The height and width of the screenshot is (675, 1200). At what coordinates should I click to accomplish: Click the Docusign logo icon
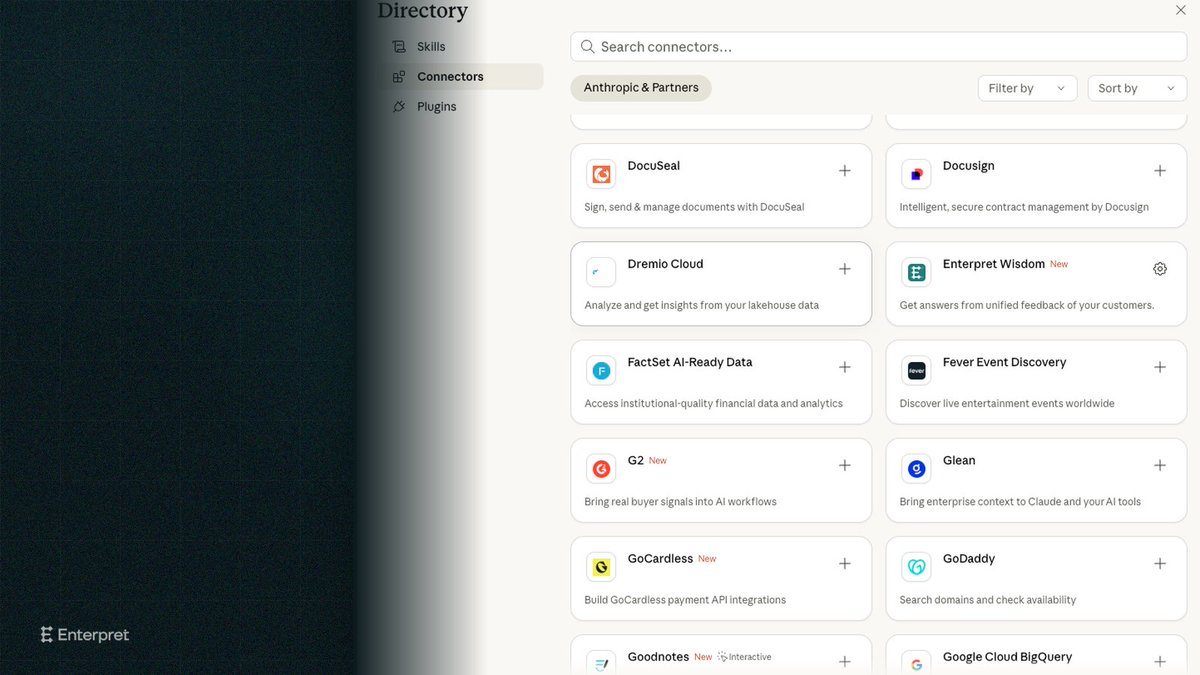point(916,174)
